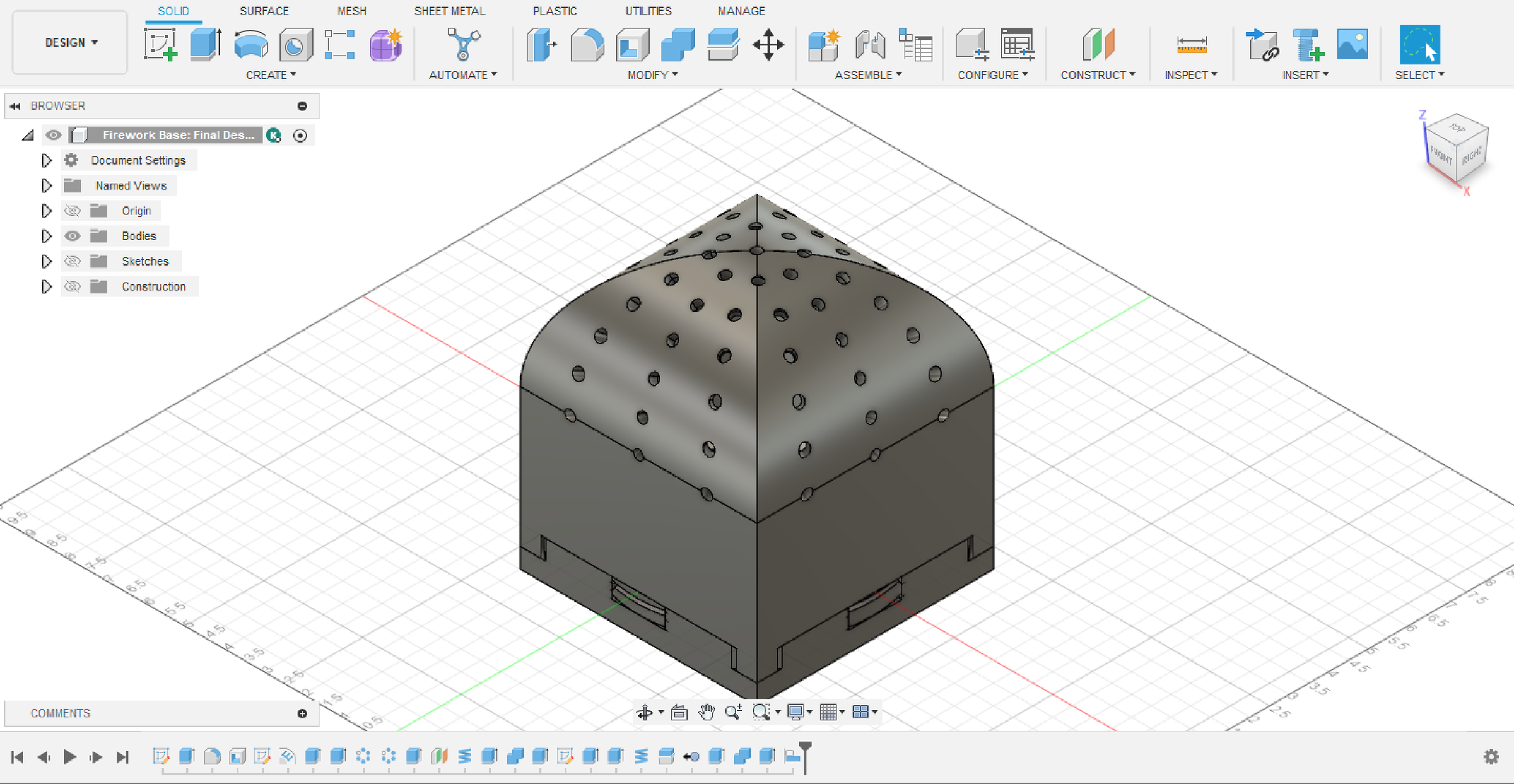
Task: Show the hidden Origin folder
Action: [73, 211]
